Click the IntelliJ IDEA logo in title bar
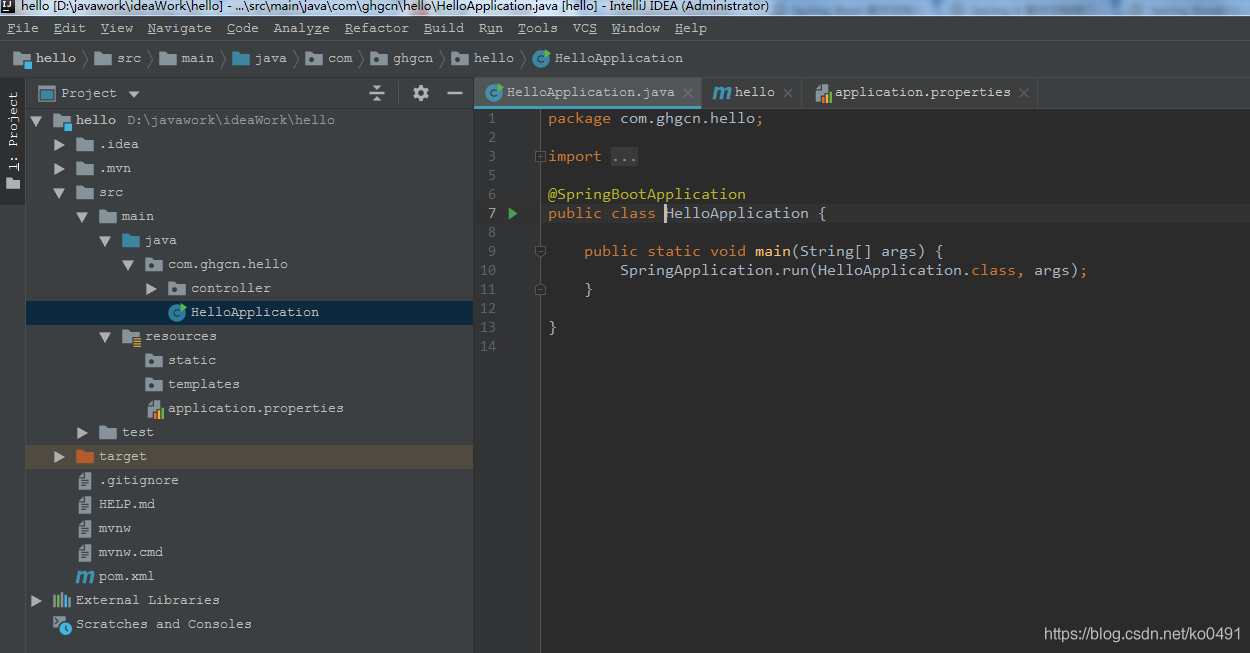 (8, 6)
